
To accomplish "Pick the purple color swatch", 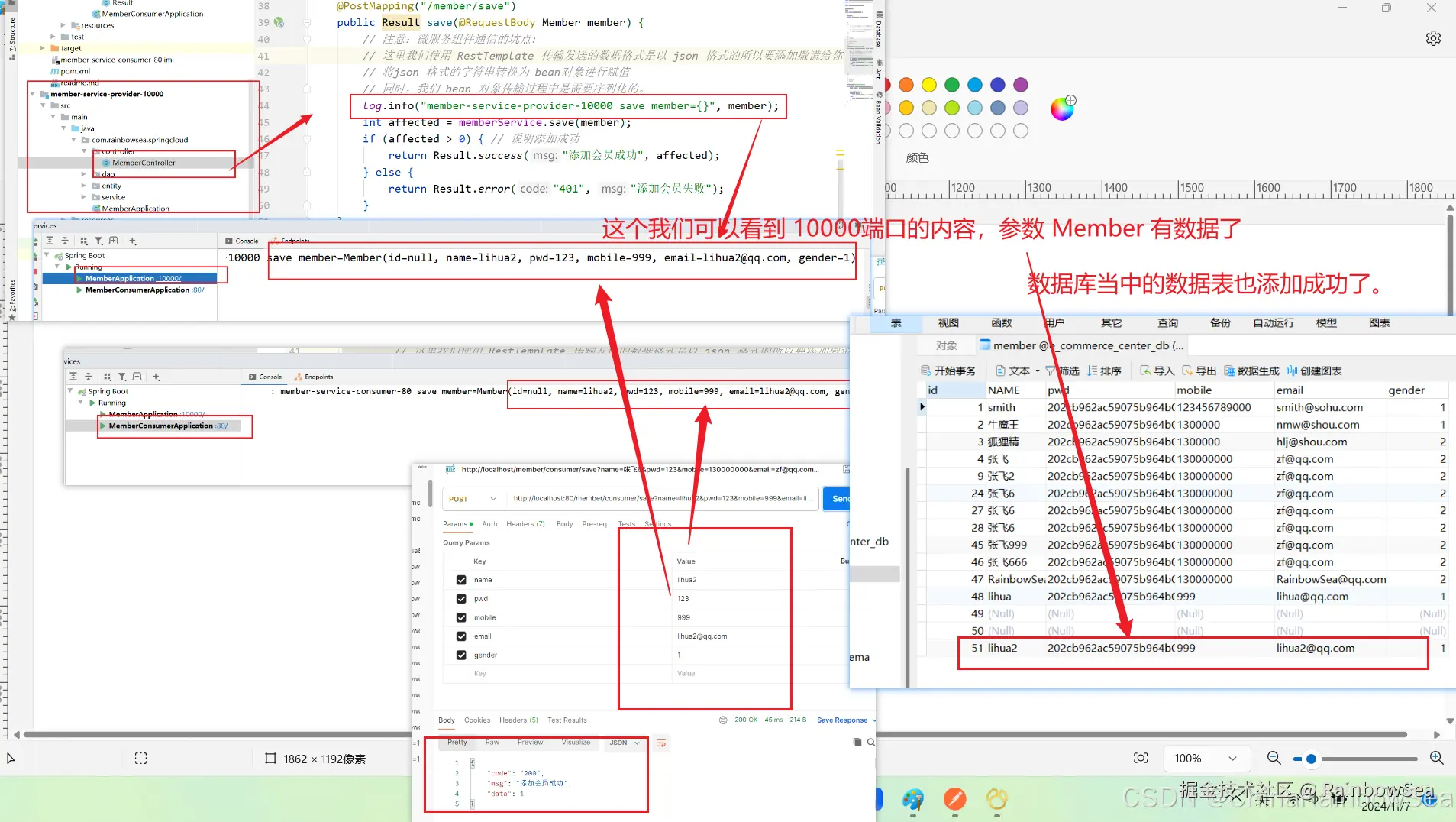I will [1021, 85].
